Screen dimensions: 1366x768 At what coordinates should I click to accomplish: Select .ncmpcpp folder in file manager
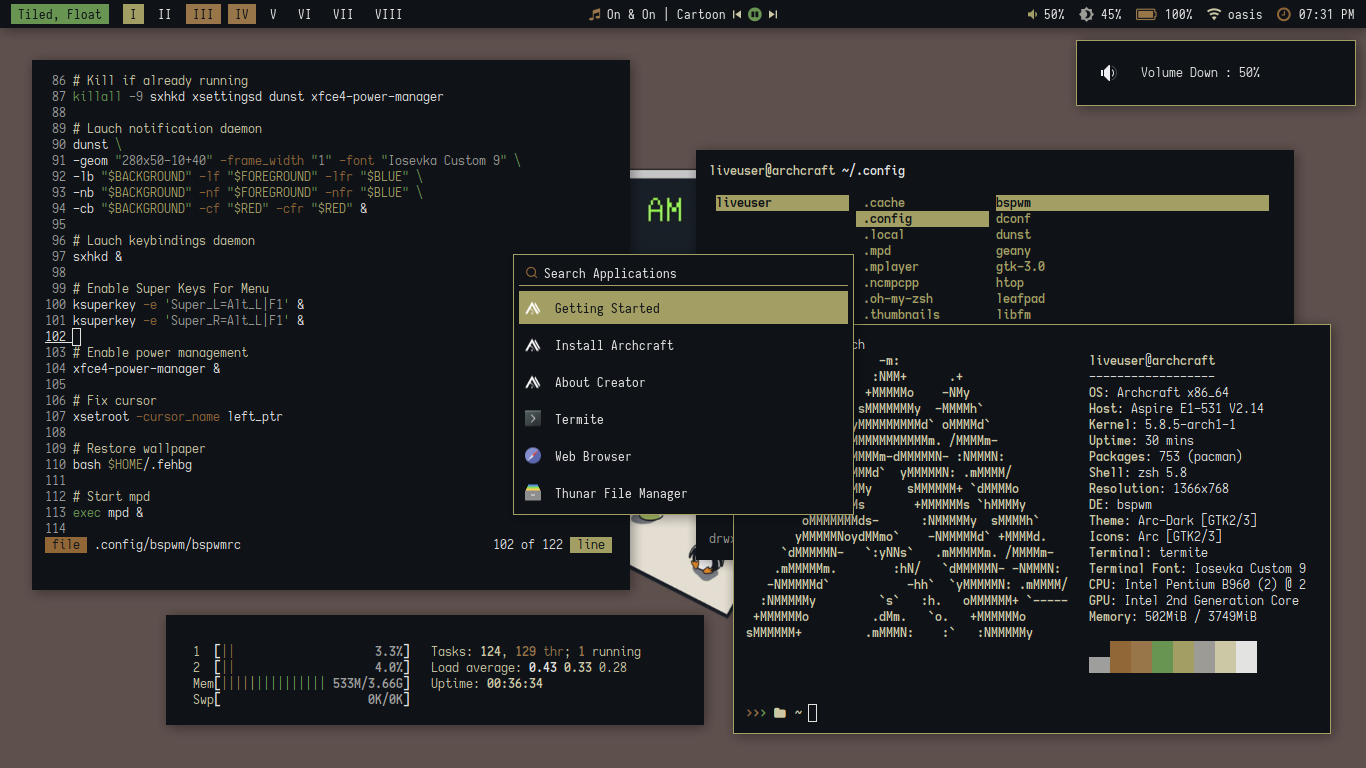click(x=891, y=283)
